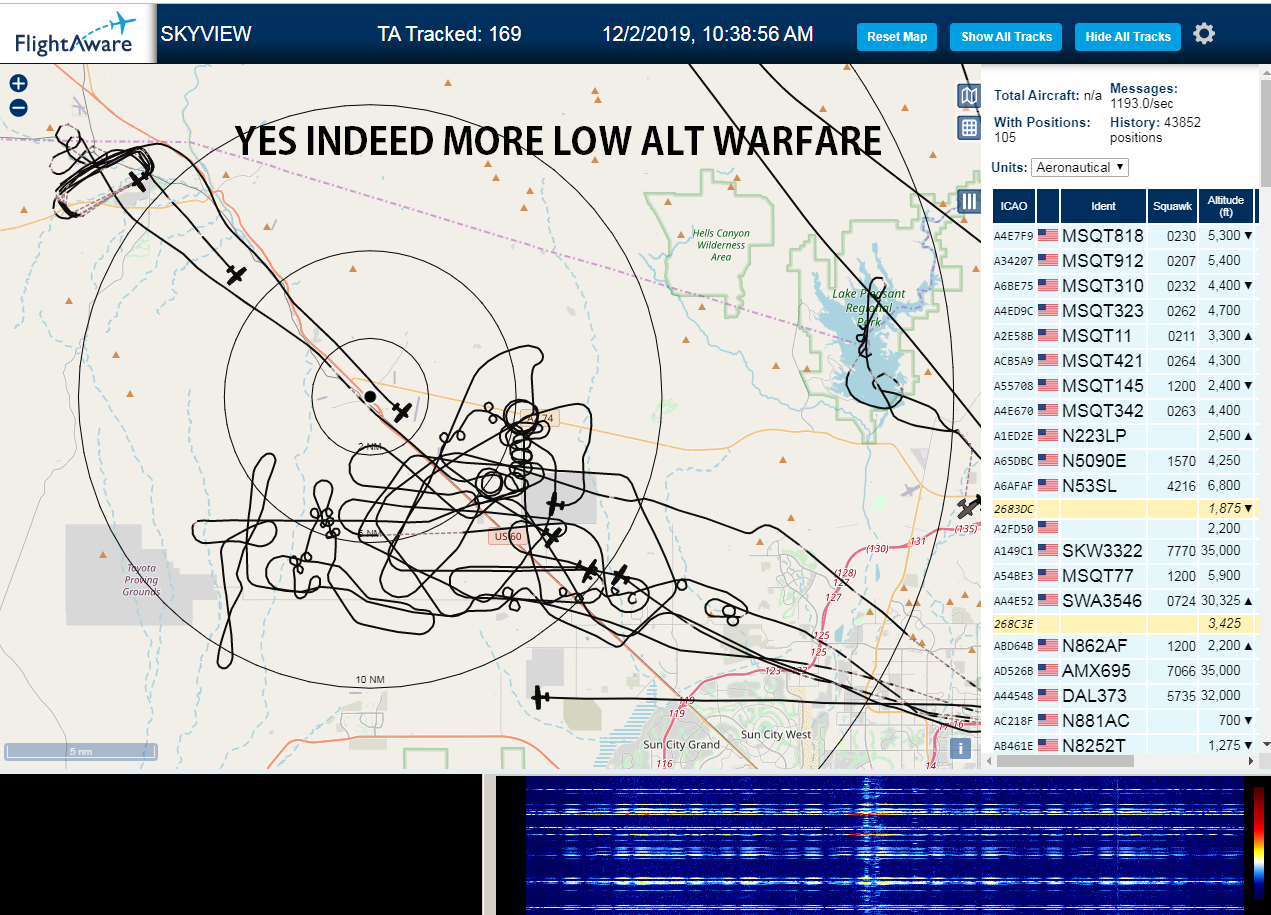
Task: Select the MSQT818 aircraft row
Action: 1124,236
